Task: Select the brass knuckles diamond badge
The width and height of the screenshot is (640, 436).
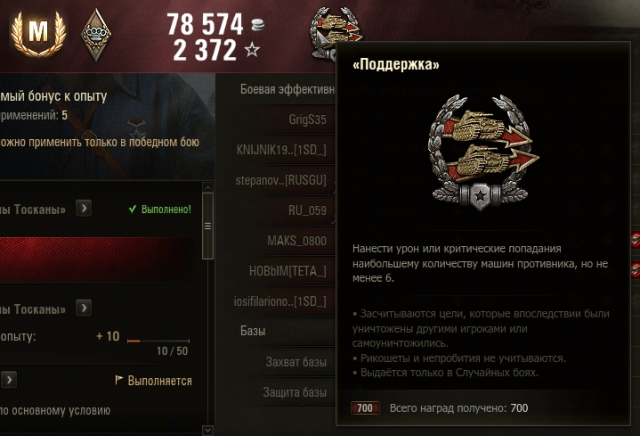Action: pos(96,35)
